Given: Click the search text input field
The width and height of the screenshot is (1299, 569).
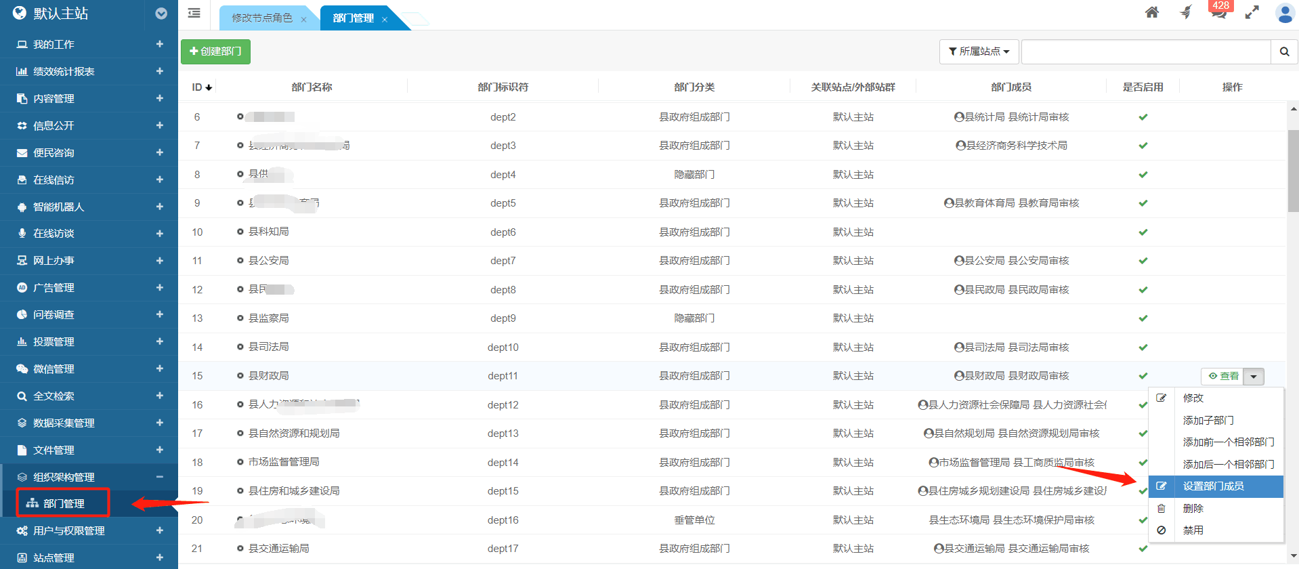Looking at the screenshot, I should point(1145,52).
